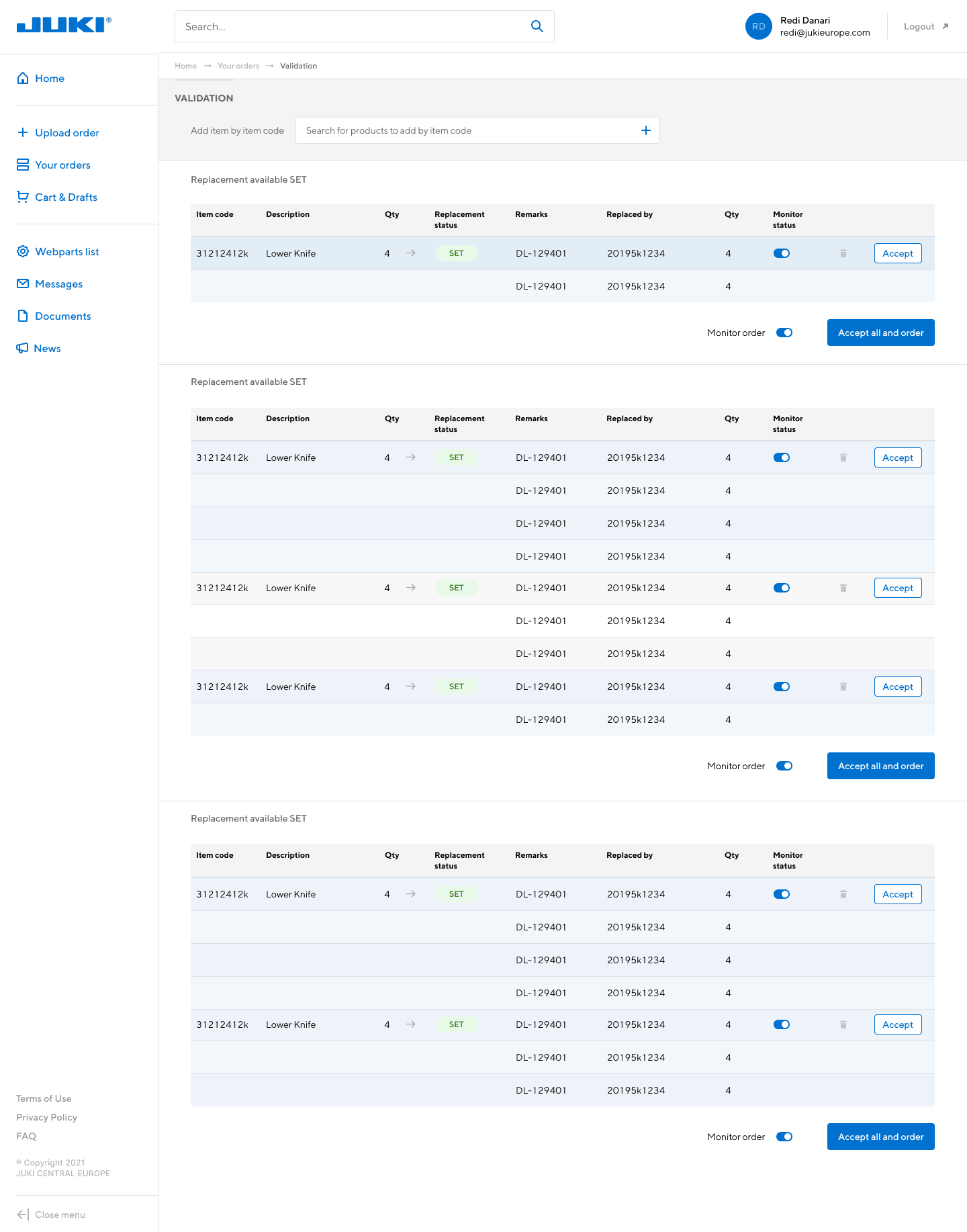967x1232 pixels.
Task: Click Accept all and order under second table
Action: (881, 766)
